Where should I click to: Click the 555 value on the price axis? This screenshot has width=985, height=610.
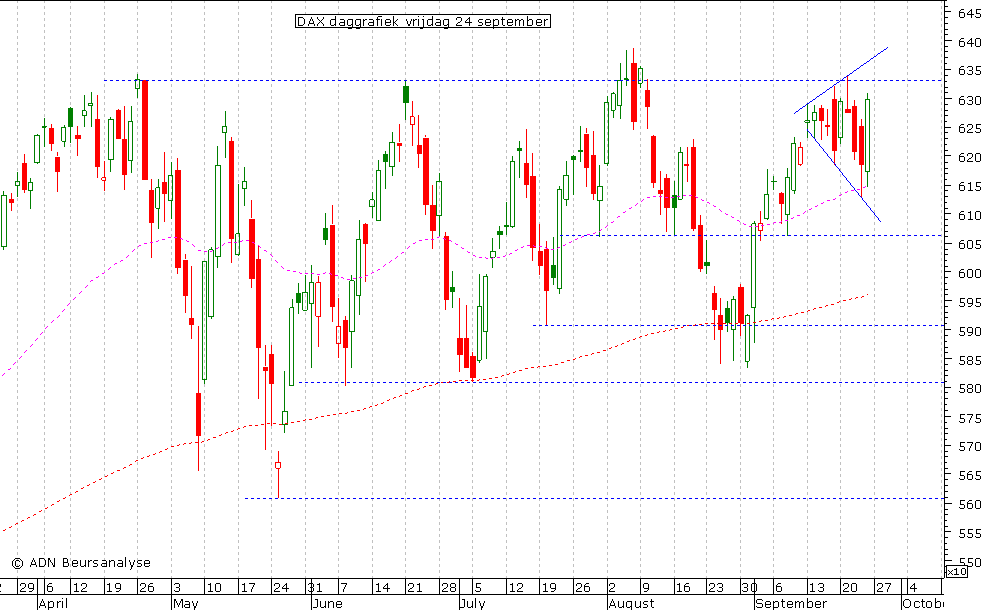pyautogui.click(x=970, y=533)
